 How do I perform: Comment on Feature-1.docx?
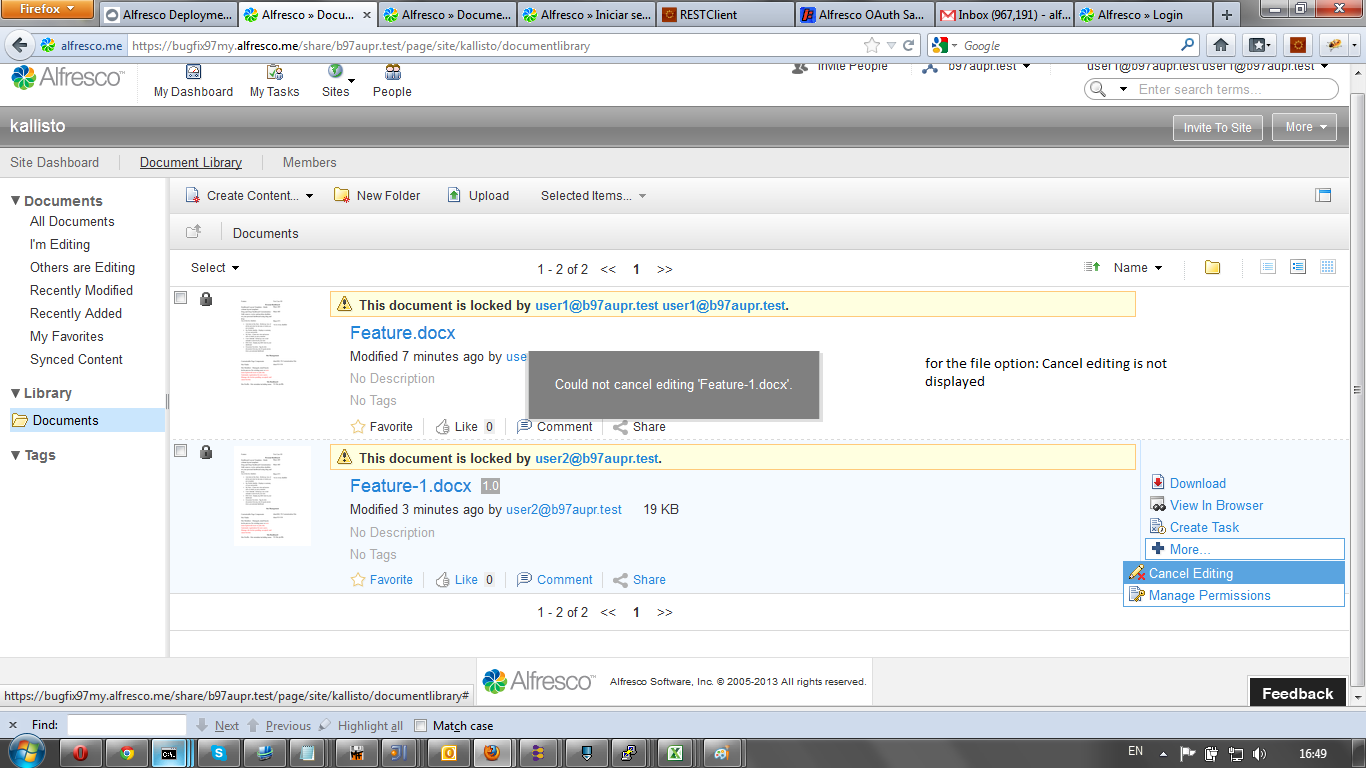tap(555, 579)
